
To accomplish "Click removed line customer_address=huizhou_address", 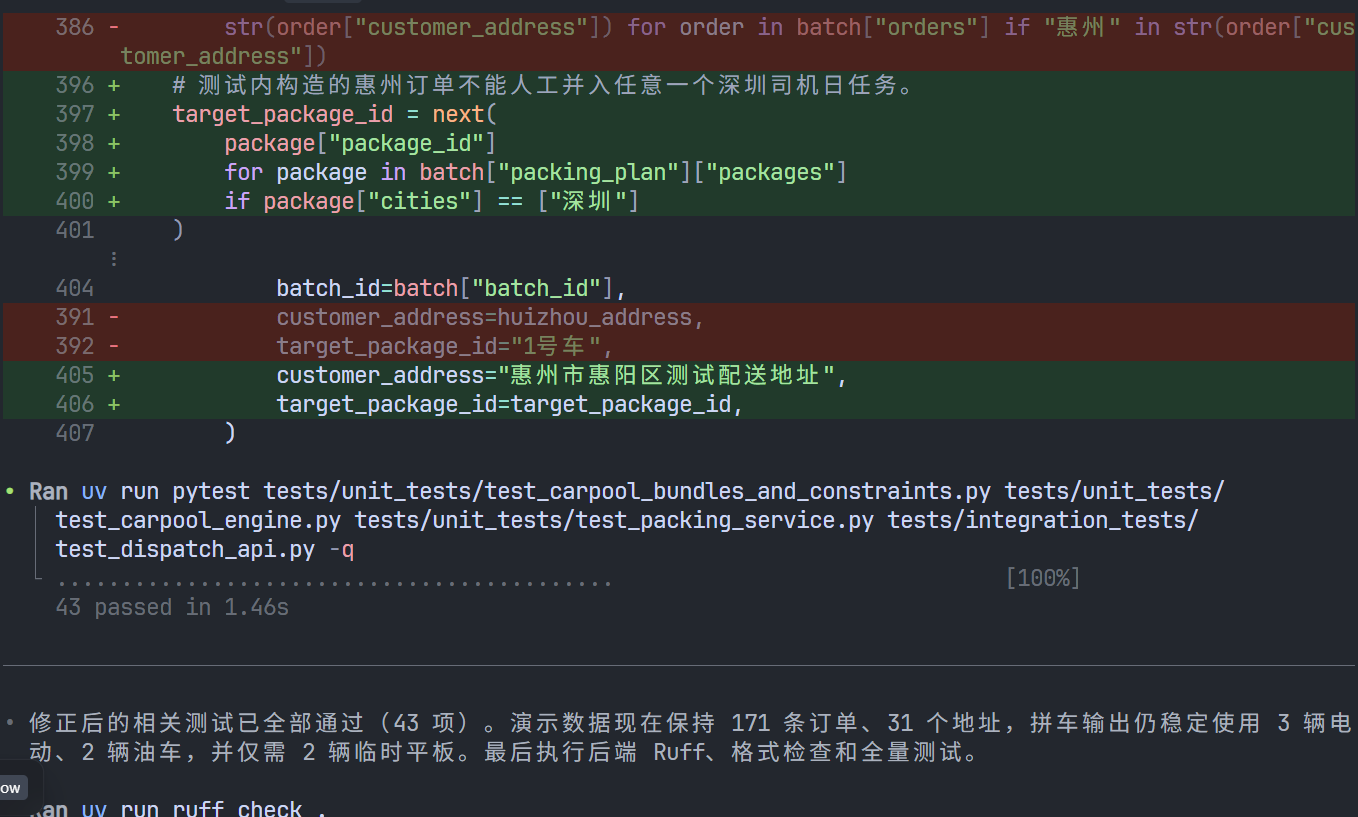I will pos(491,317).
